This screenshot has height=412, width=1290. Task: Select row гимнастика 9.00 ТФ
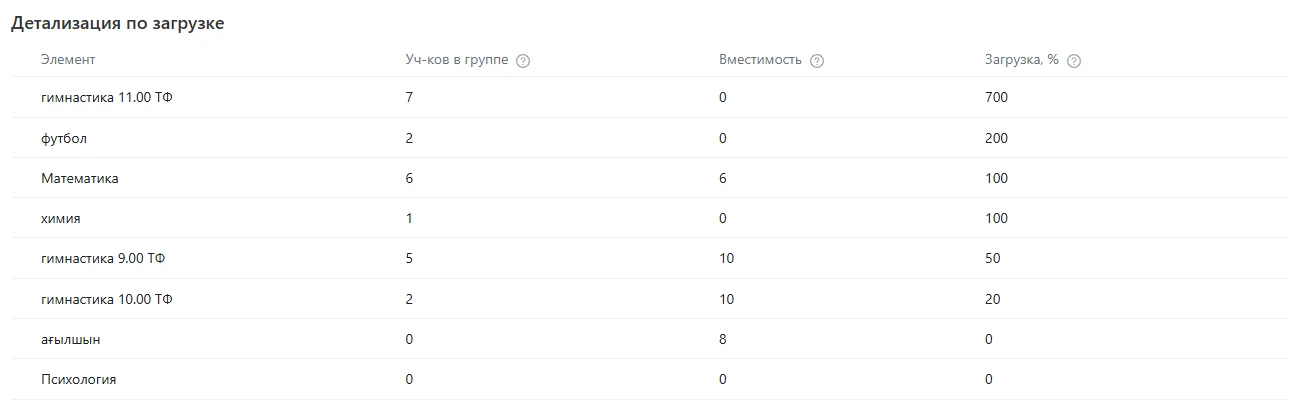[649, 258]
